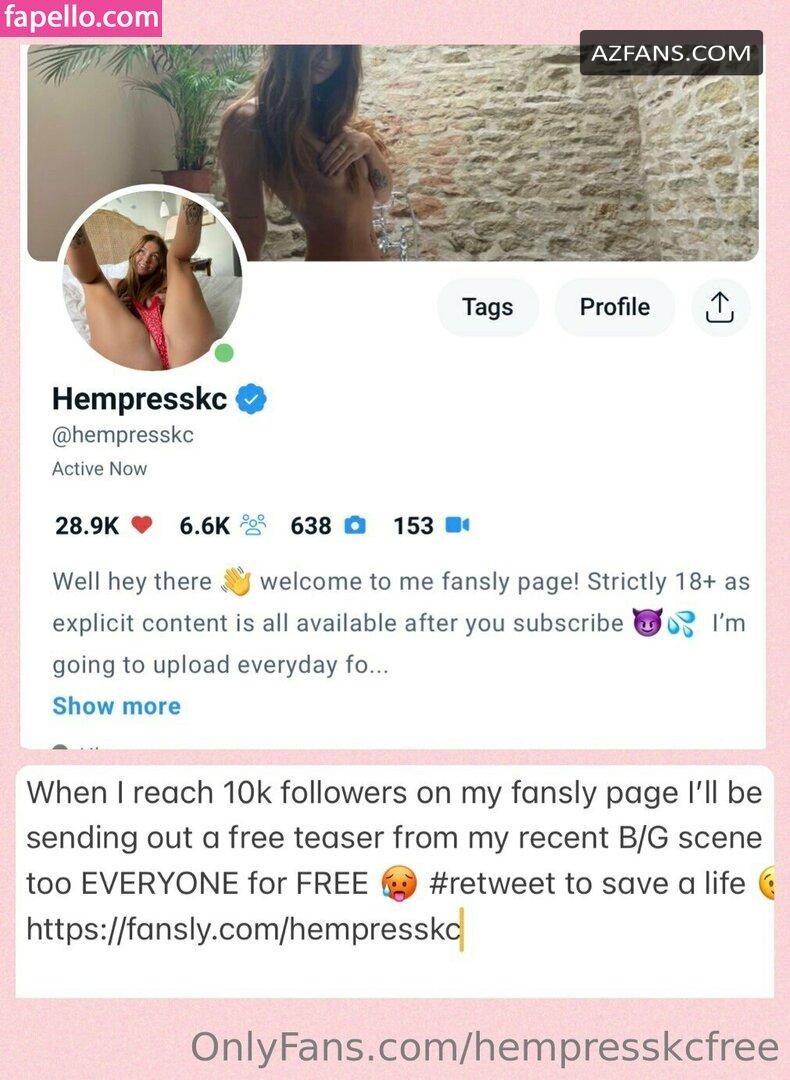Screen dimensions: 790x1080
Task: Open the Profile button
Action: click(614, 307)
